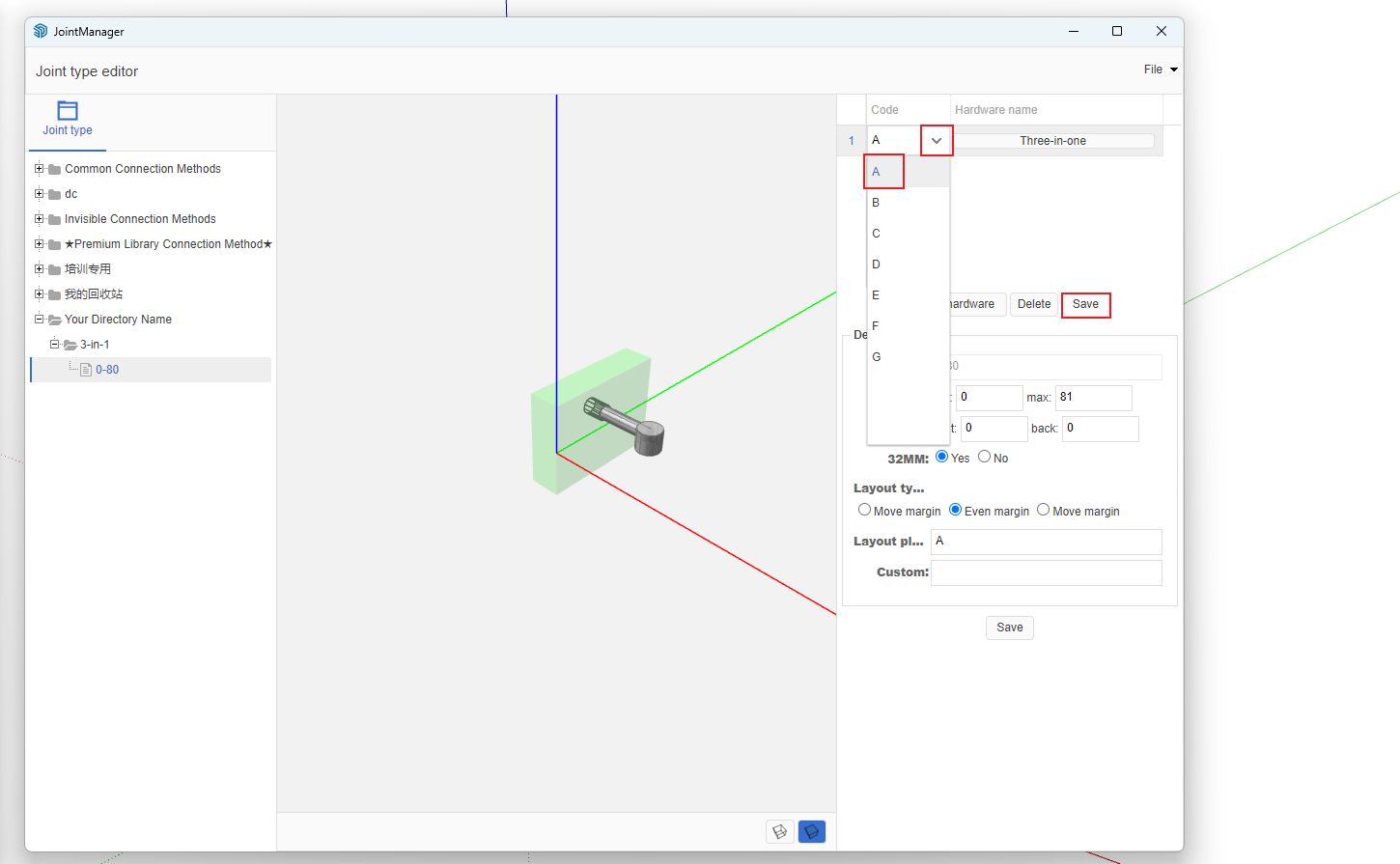
Task: Collapse the Your Directory Name folder
Action: 40,320
